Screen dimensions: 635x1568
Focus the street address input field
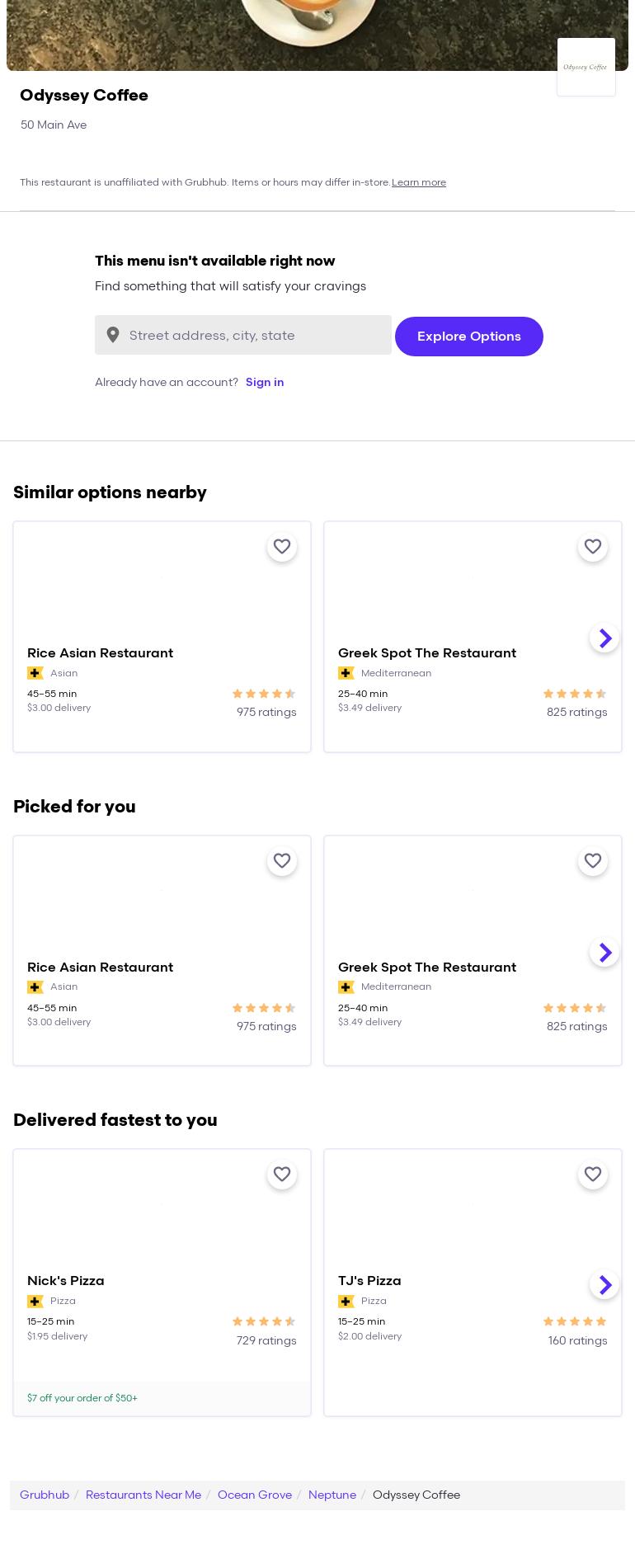coord(256,335)
